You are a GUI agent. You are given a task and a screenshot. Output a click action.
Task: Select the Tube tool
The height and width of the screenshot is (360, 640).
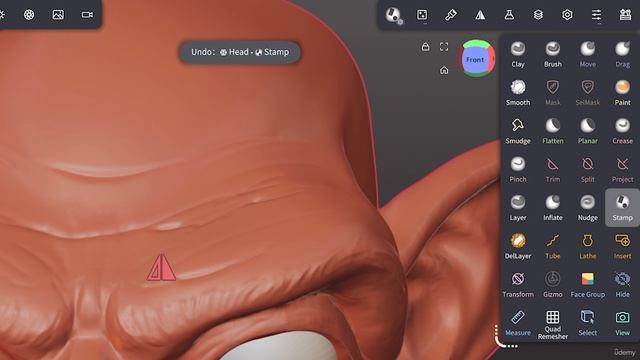pos(553,246)
